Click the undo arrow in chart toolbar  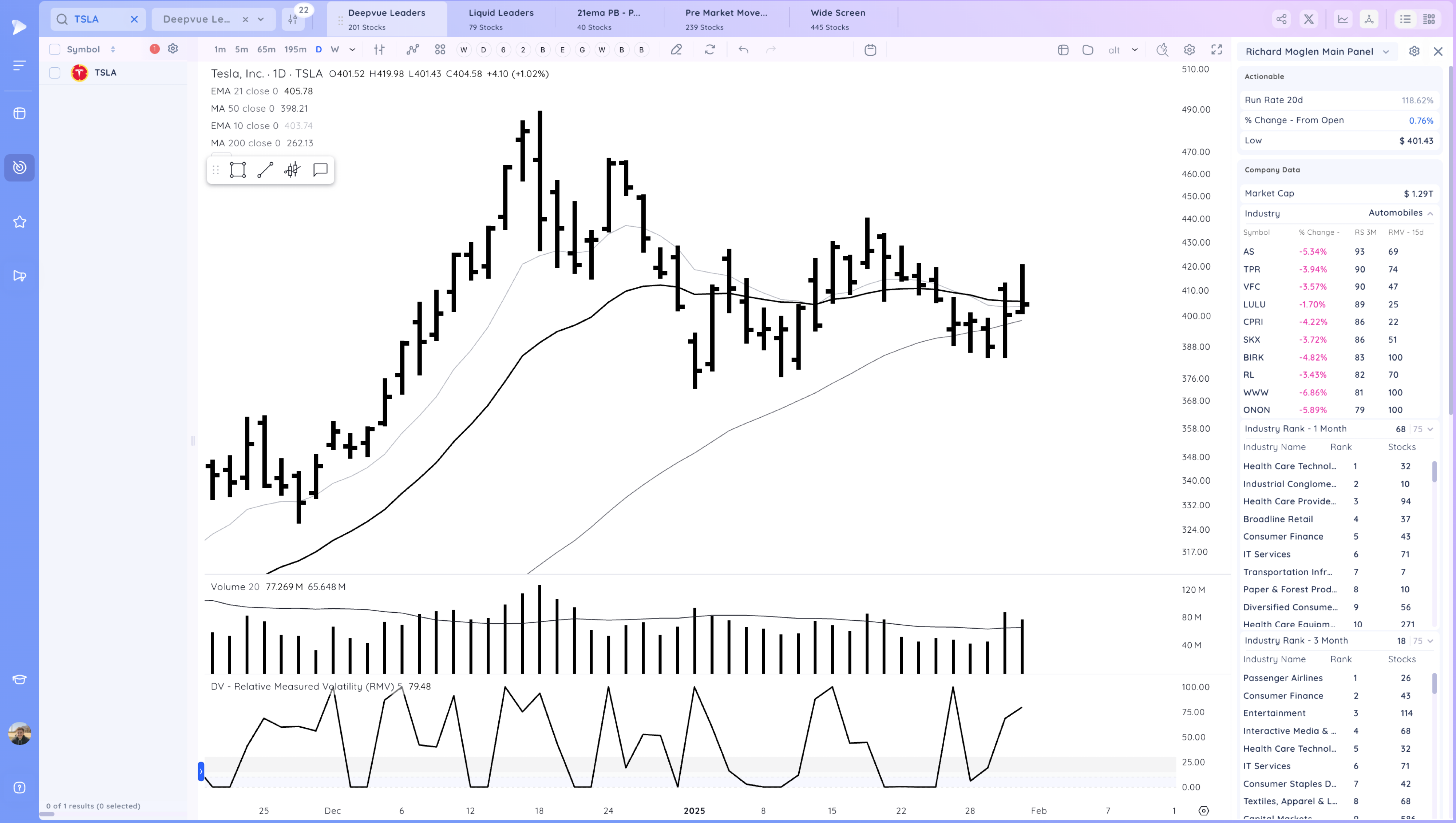(x=744, y=50)
